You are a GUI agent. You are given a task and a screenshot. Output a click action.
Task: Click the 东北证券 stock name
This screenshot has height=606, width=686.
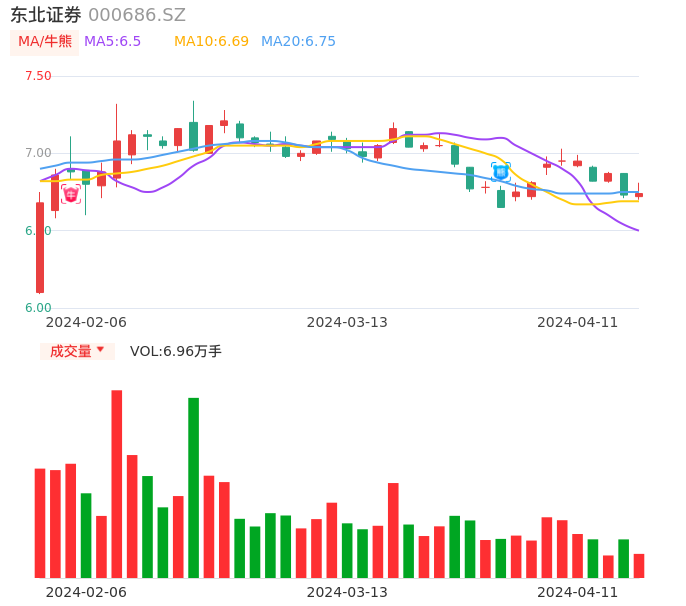[46, 15]
